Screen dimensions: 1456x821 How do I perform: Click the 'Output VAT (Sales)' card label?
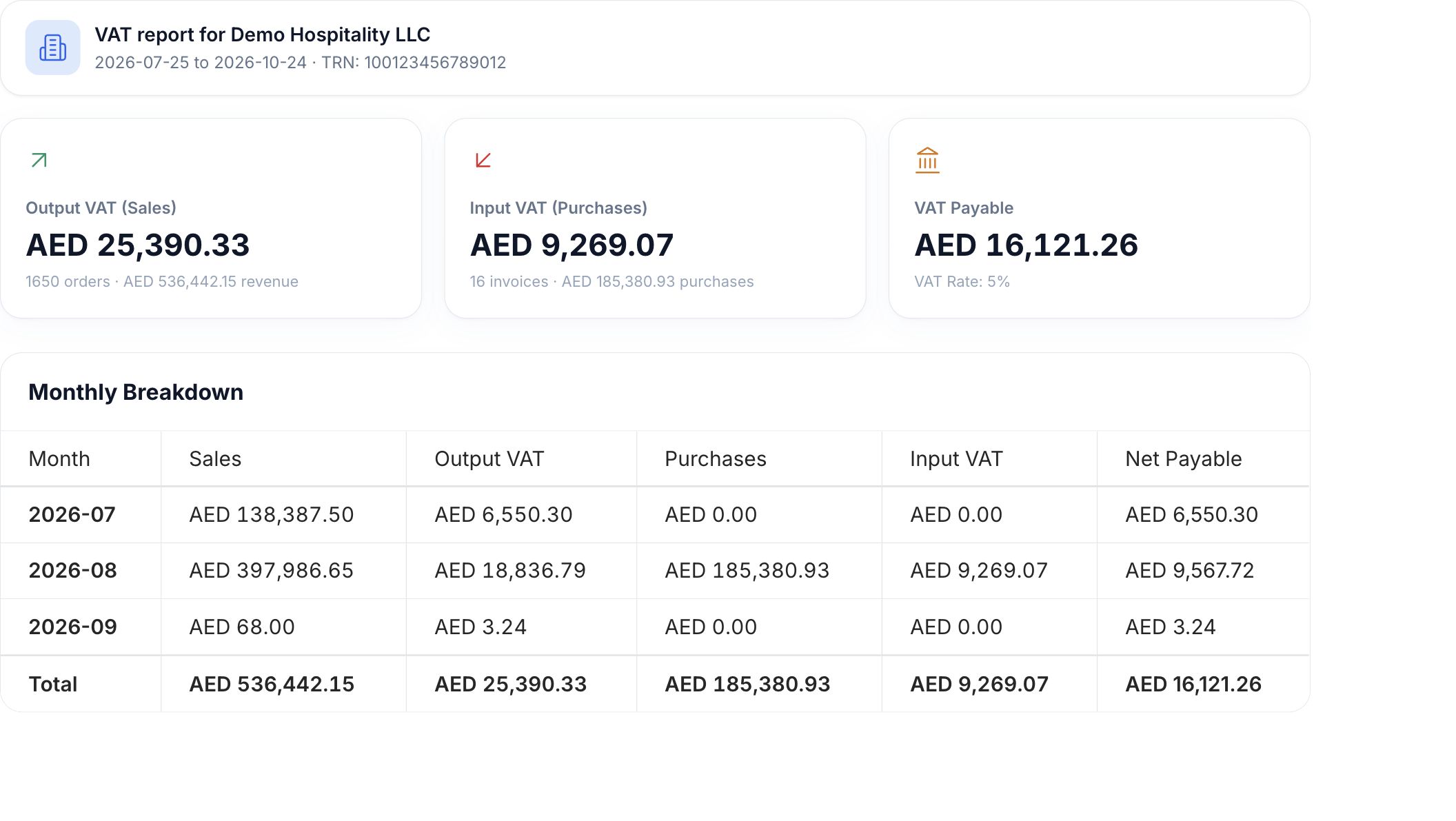[x=101, y=208]
